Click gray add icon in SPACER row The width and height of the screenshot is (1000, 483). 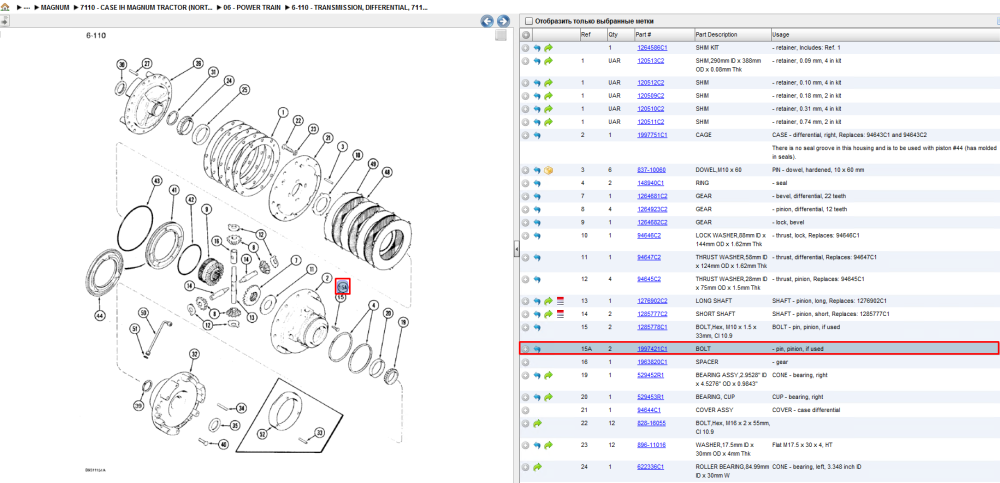pos(526,362)
